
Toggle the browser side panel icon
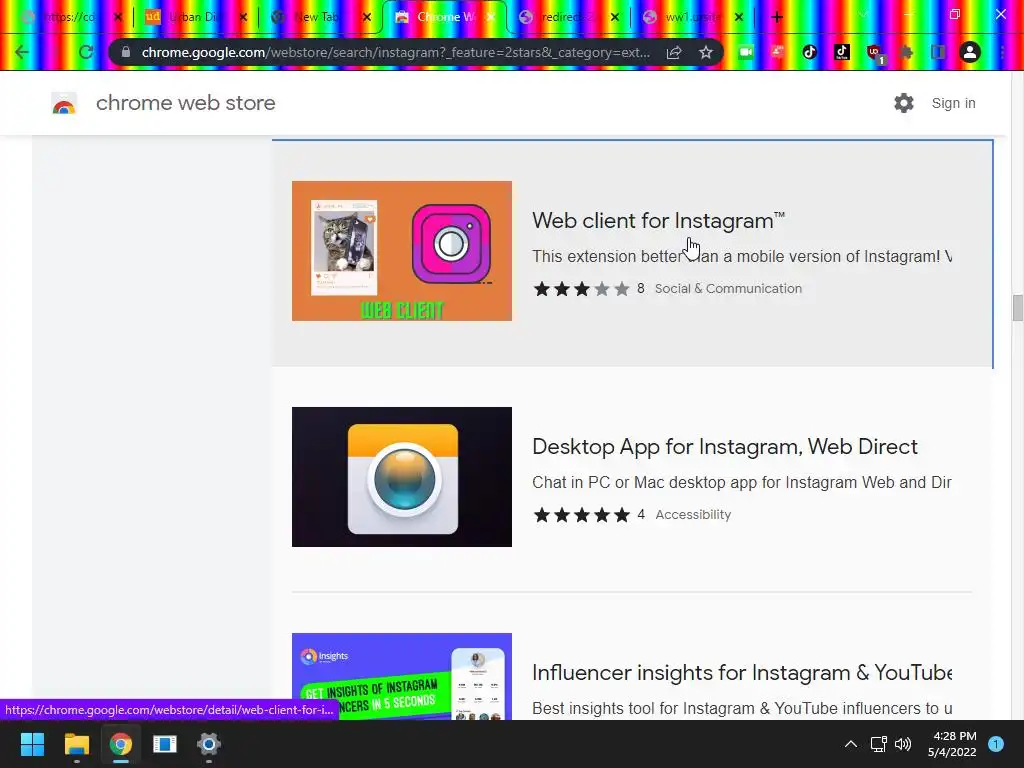[x=938, y=52]
